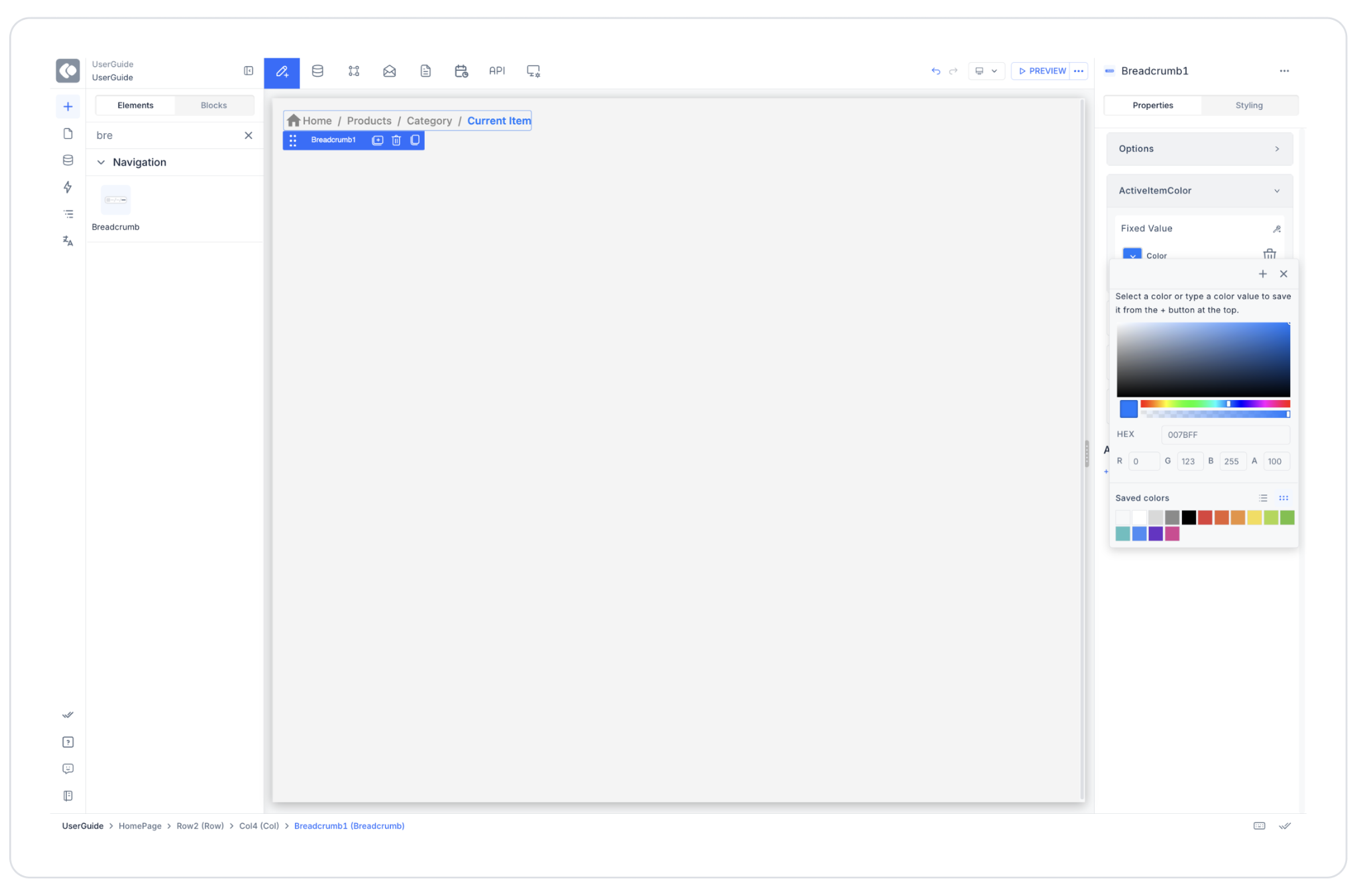The image size is (1357, 896).
Task: Select the black saved color swatch
Action: coord(1189,518)
